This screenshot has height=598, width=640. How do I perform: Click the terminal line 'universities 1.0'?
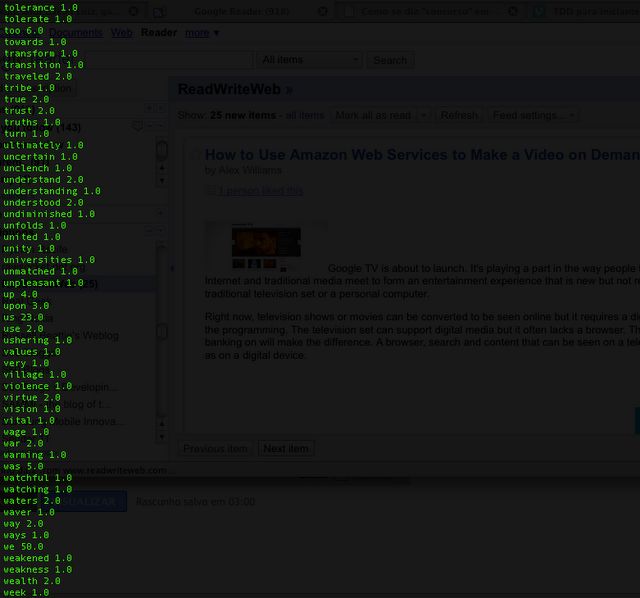(49, 260)
